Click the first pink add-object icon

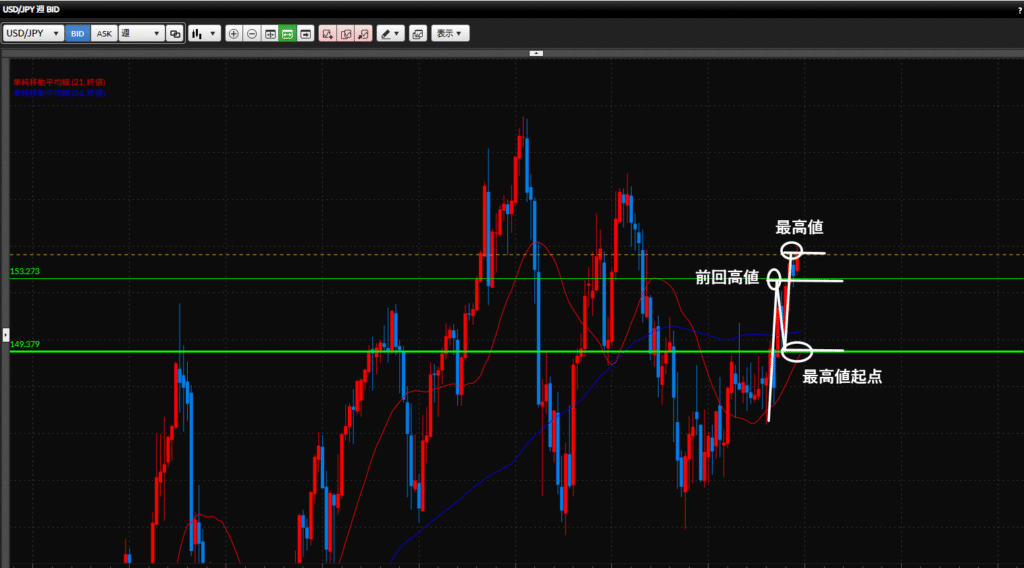[x=327, y=33]
